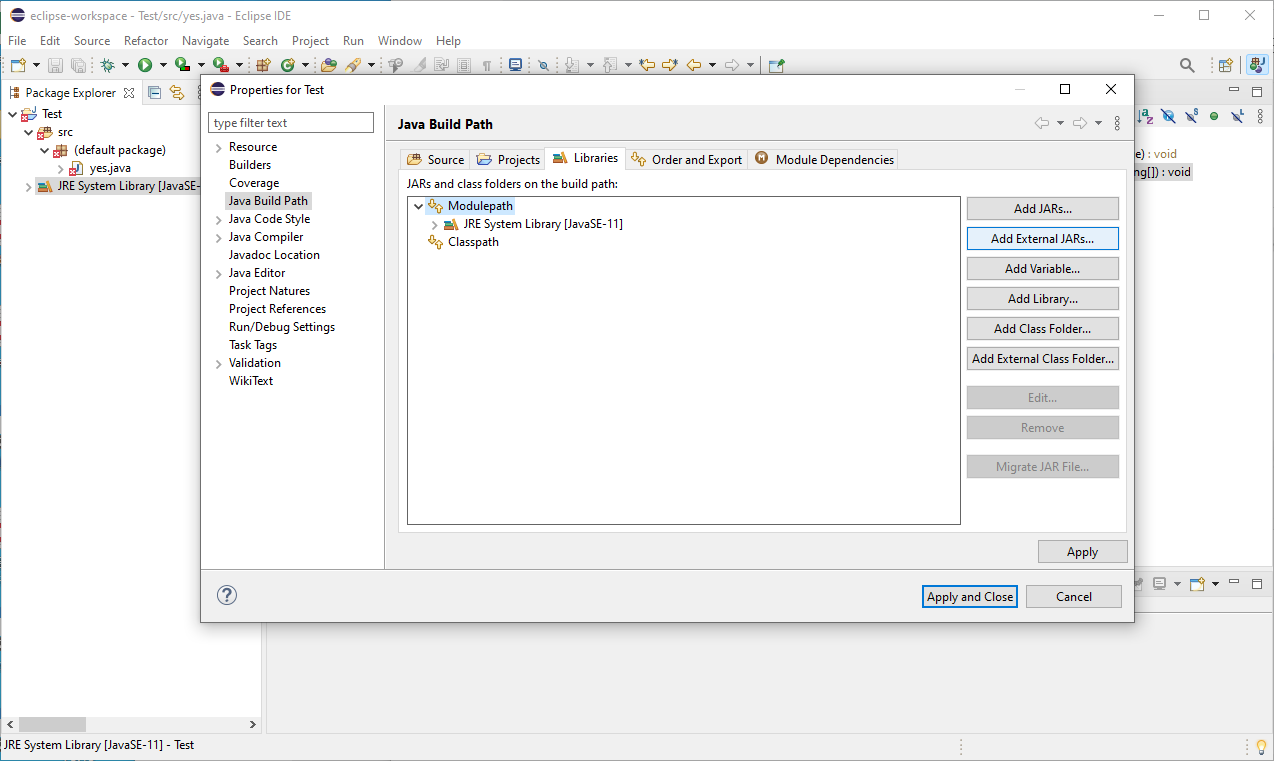
Task: Select Task Tags in properties tree
Action: [x=253, y=345]
